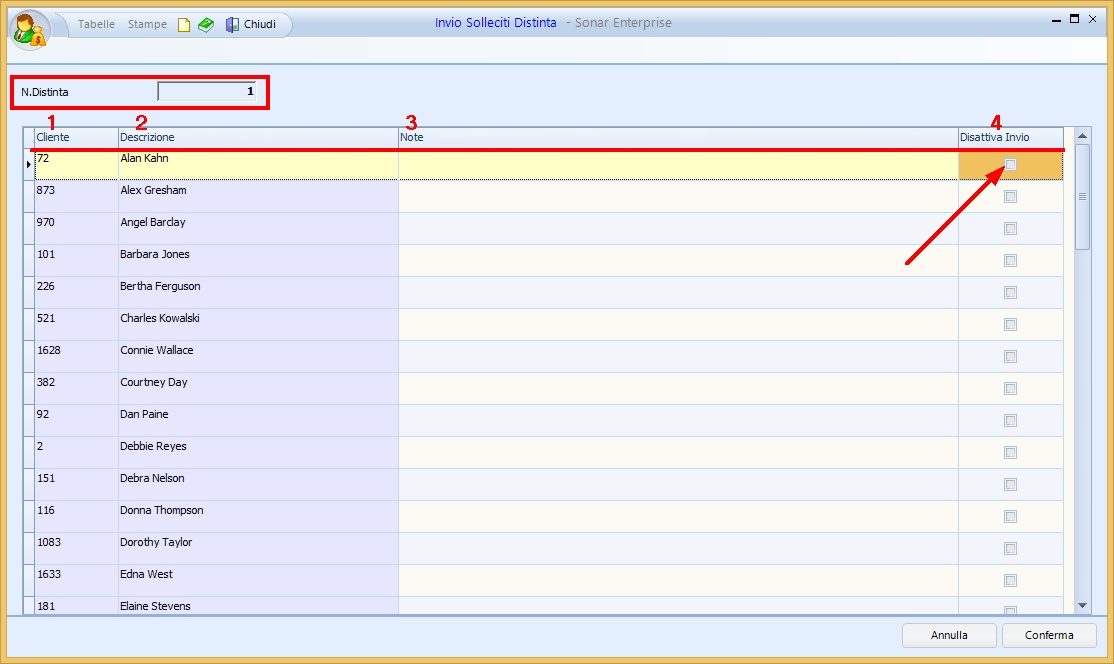The height and width of the screenshot is (664, 1114).
Task: Click scrollbar up arrow of the grid
Action: pos(1082,135)
